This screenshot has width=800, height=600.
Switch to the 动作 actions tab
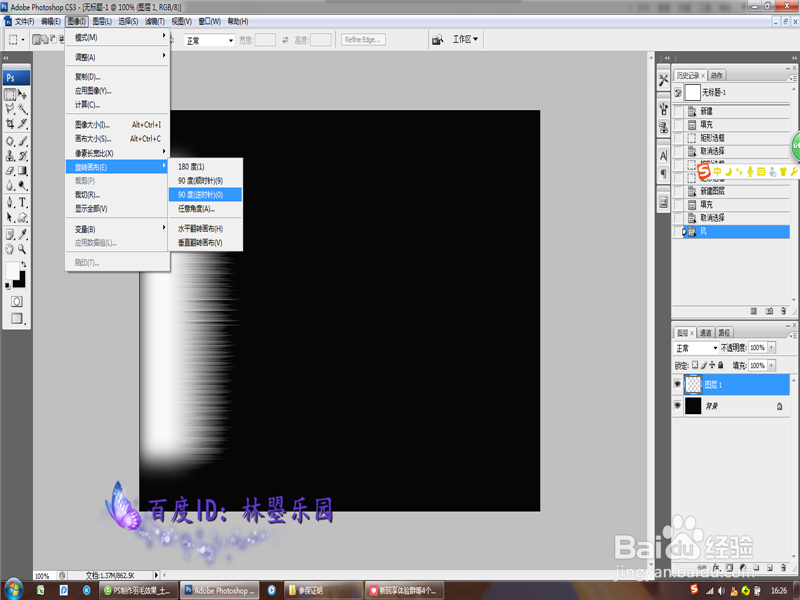[716, 76]
